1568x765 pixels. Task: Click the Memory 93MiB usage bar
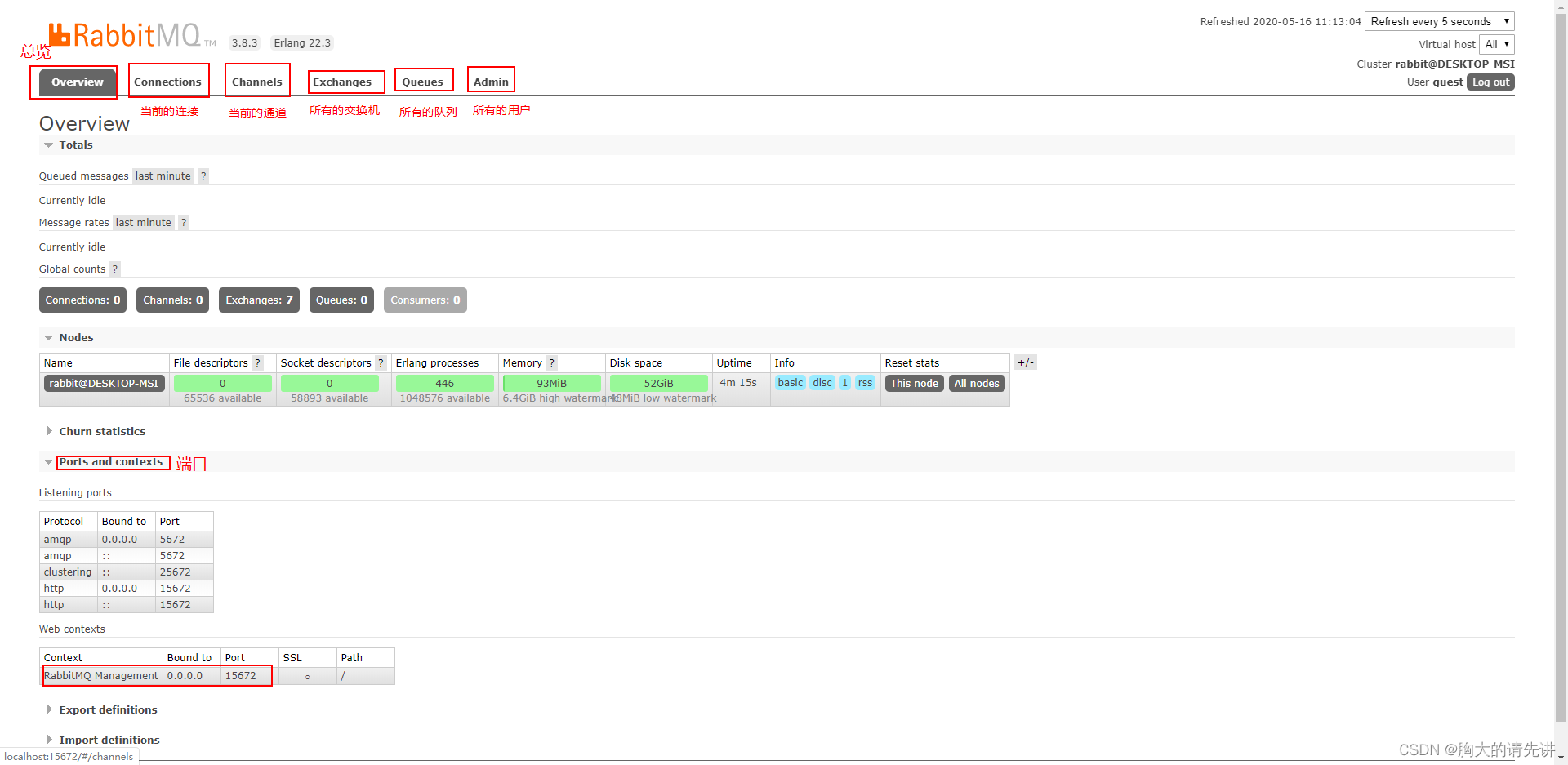pyautogui.click(x=552, y=383)
